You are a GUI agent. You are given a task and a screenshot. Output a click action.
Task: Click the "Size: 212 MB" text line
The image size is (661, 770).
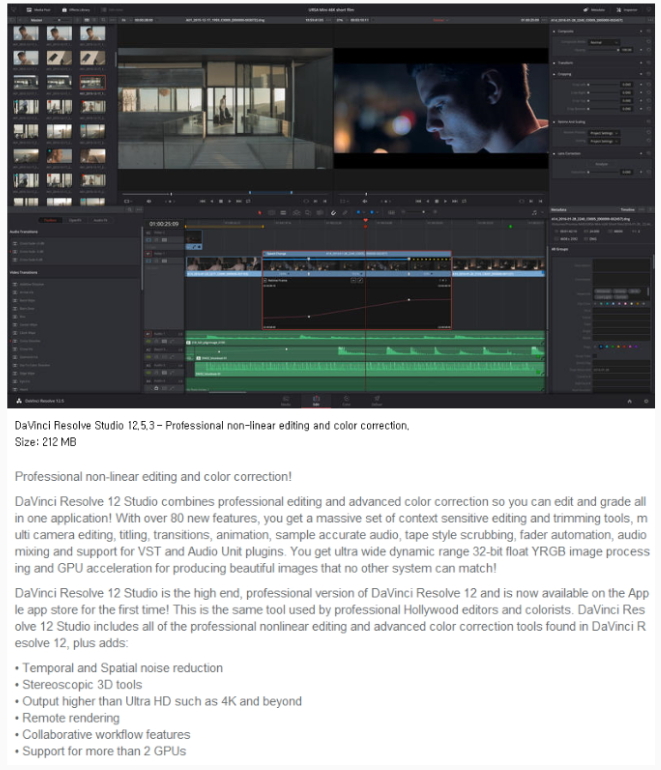point(45,442)
